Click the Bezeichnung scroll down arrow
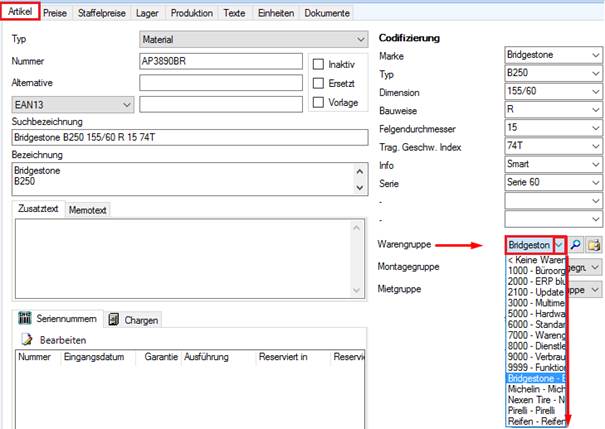 (360, 188)
